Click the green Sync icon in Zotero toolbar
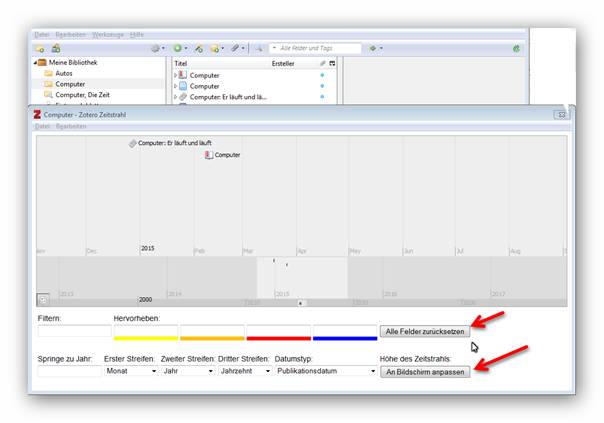The width and height of the screenshot is (604, 423). click(516, 49)
